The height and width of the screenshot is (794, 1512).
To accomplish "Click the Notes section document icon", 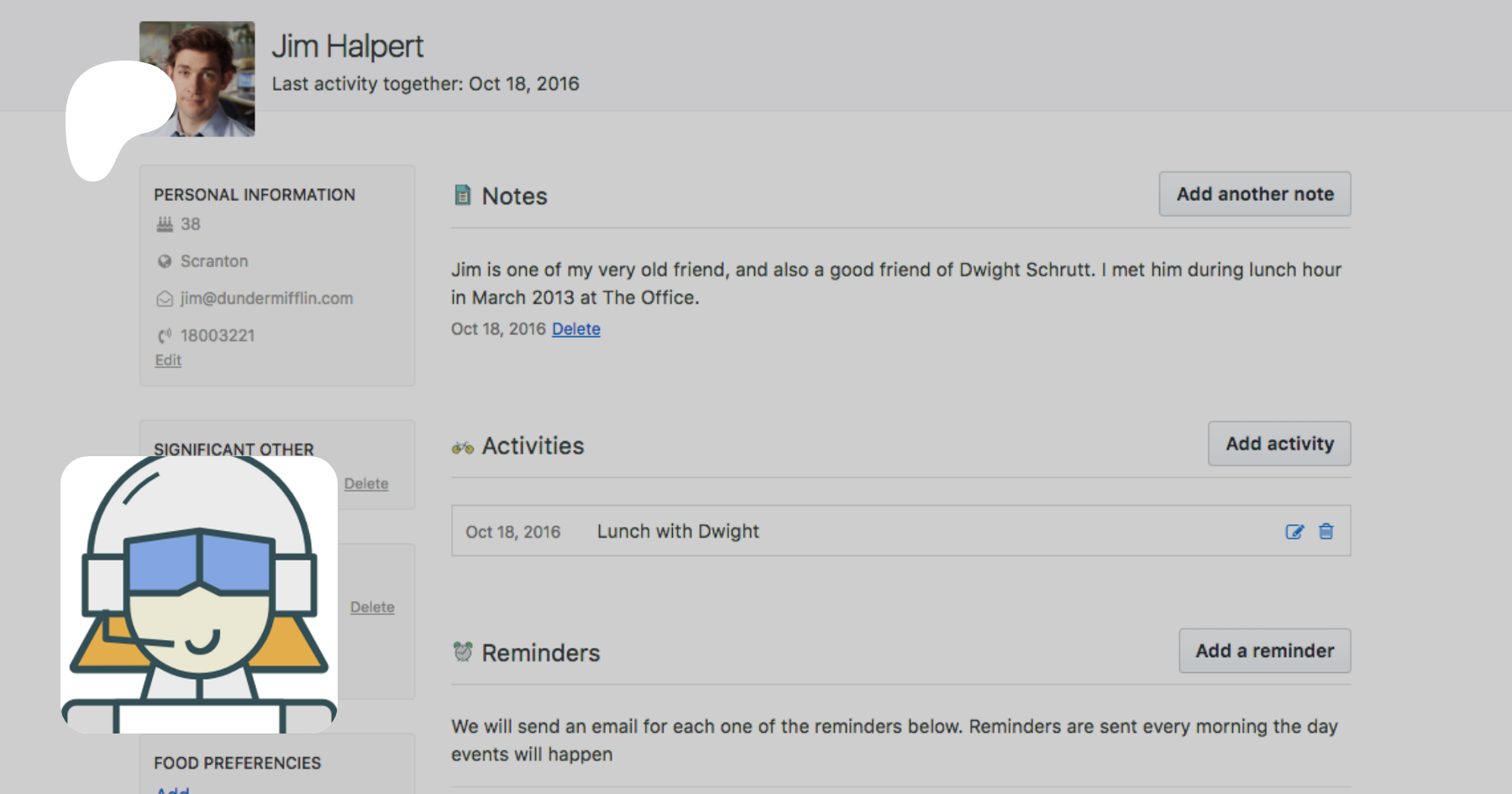I will [x=462, y=195].
